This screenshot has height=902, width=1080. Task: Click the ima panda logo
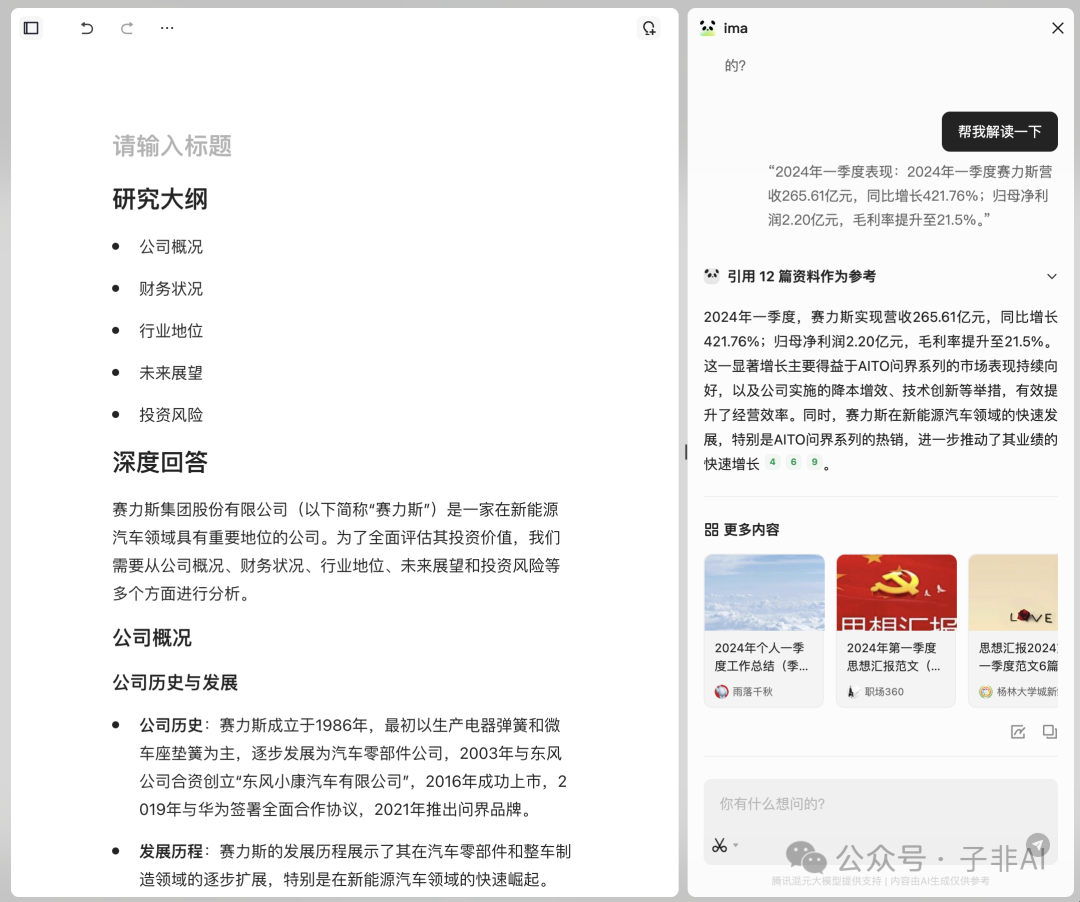tap(707, 28)
